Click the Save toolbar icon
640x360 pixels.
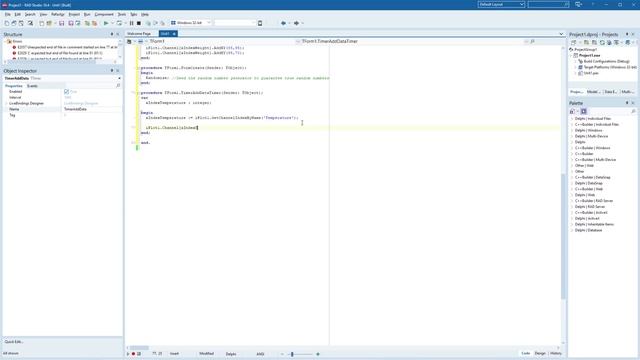coord(62,23)
